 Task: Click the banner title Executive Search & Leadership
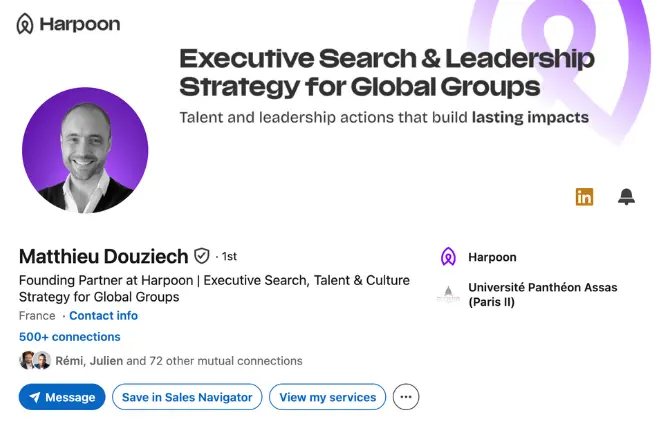tap(387, 58)
